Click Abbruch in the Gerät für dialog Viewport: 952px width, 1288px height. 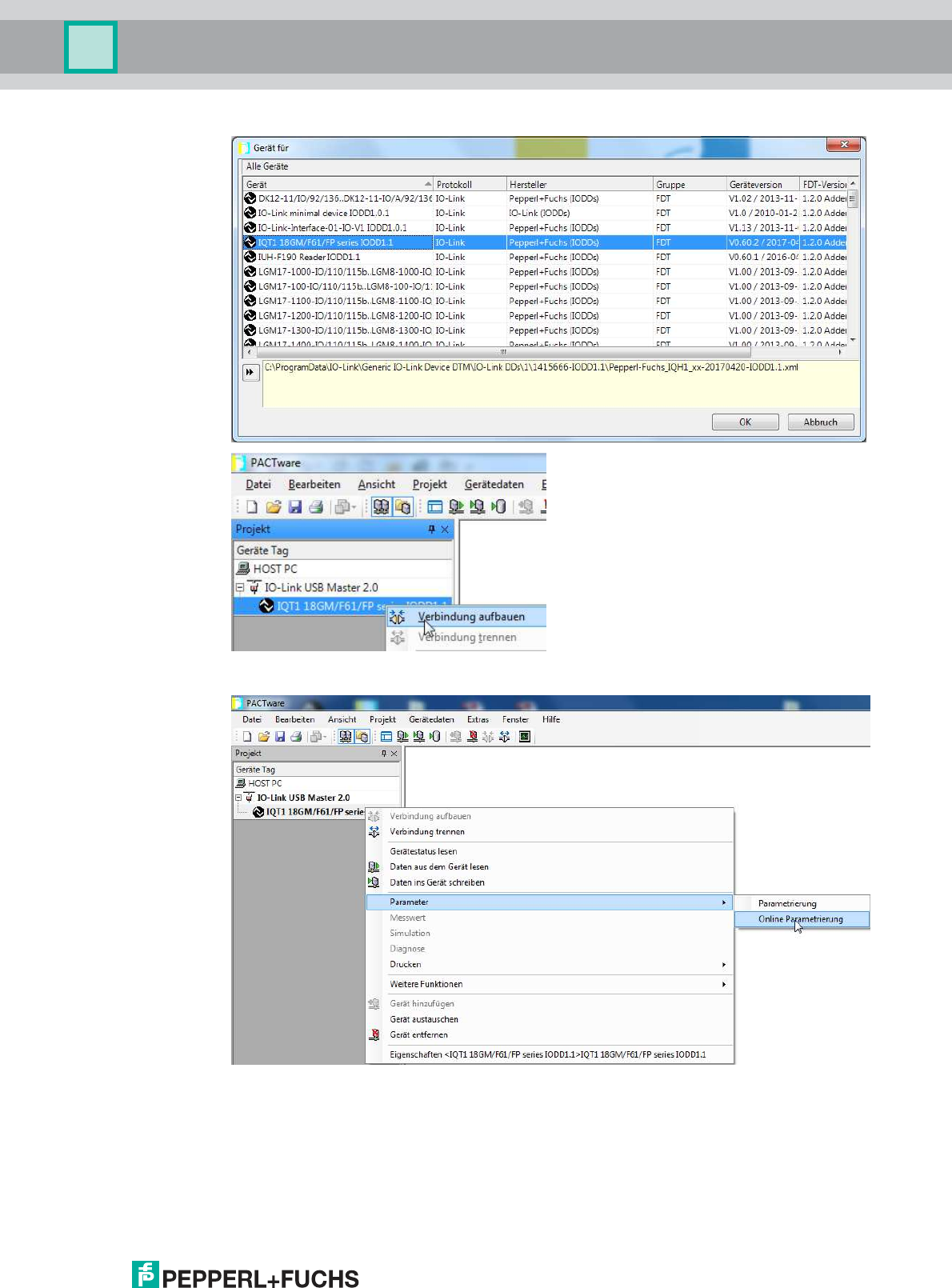point(821,422)
